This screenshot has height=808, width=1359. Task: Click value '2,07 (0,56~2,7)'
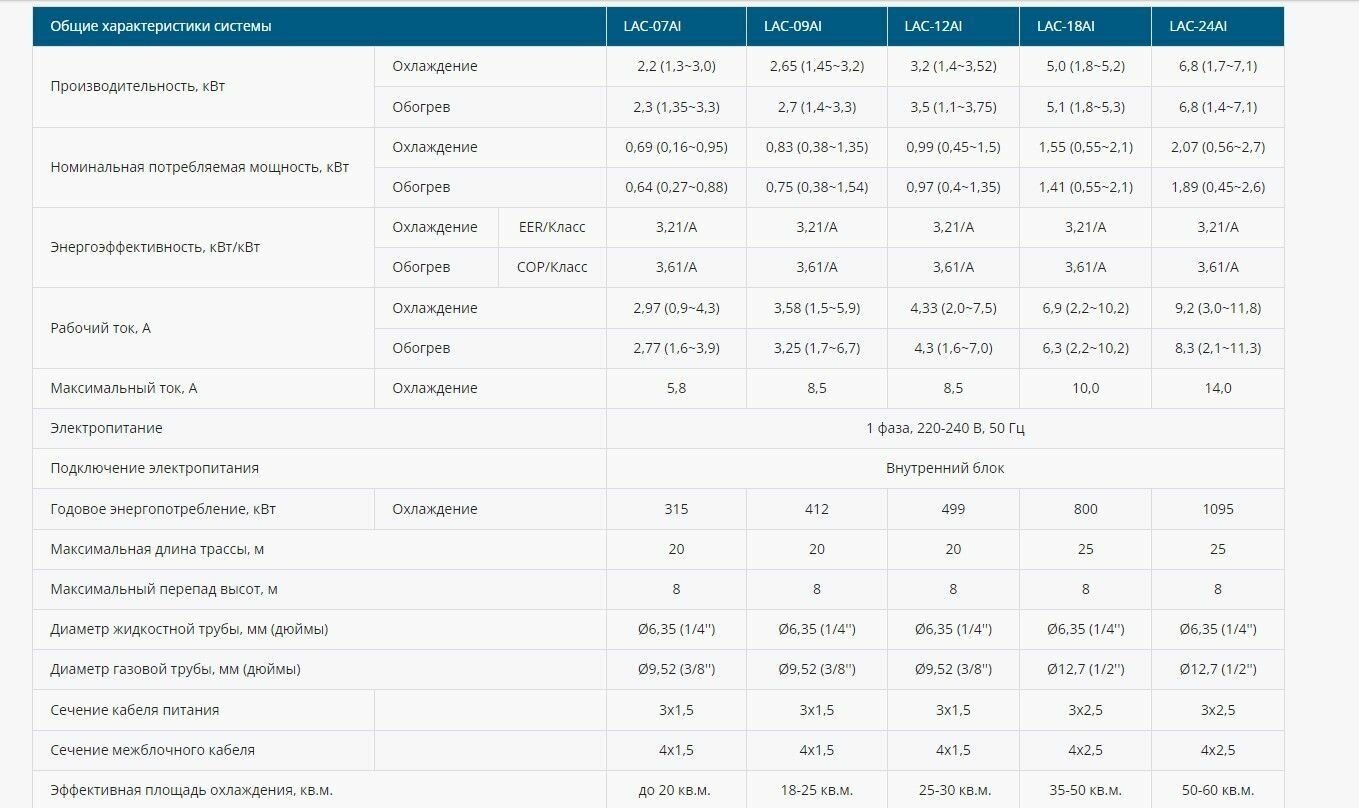point(1218,147)
